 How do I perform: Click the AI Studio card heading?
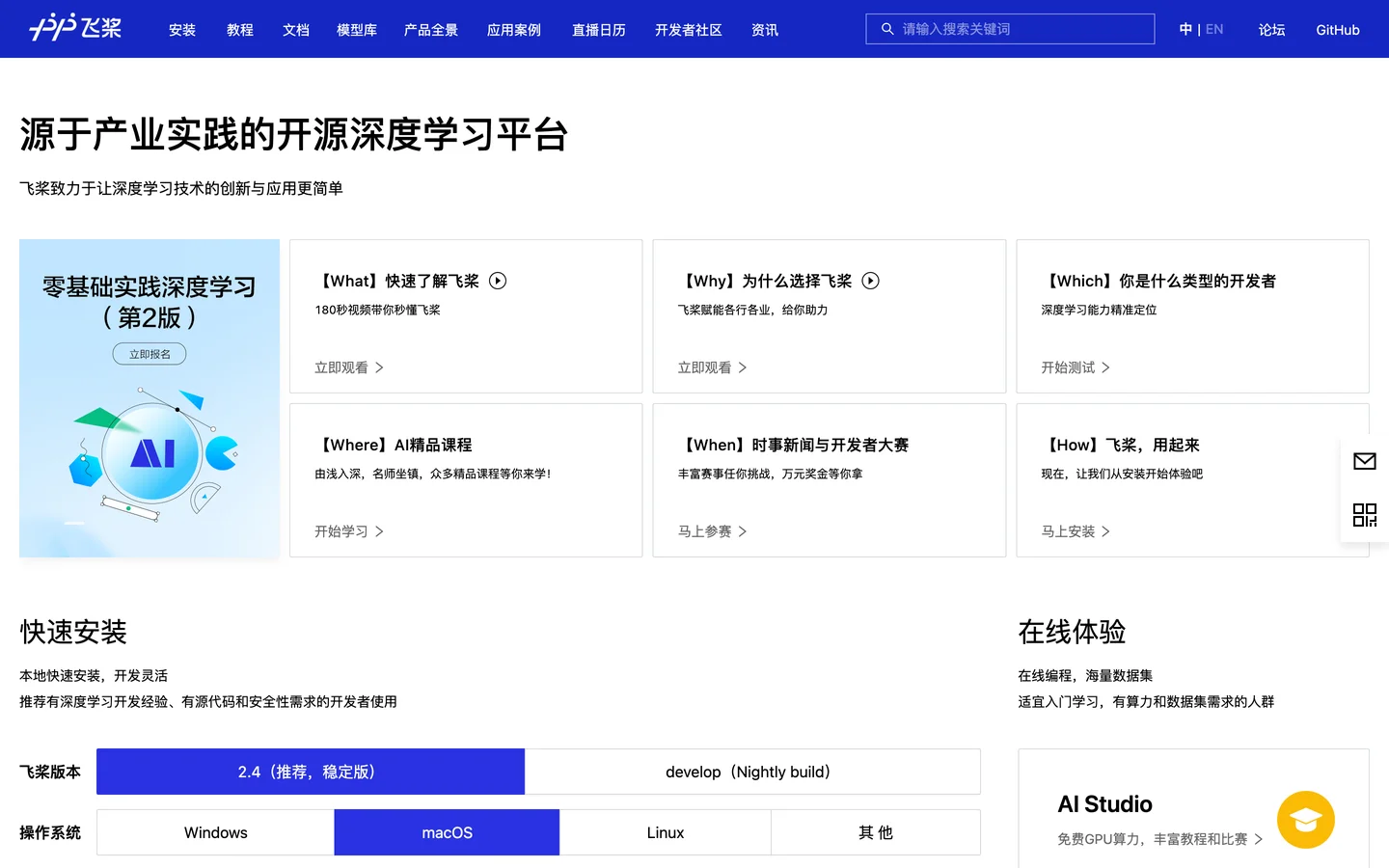pos(1104,804)
